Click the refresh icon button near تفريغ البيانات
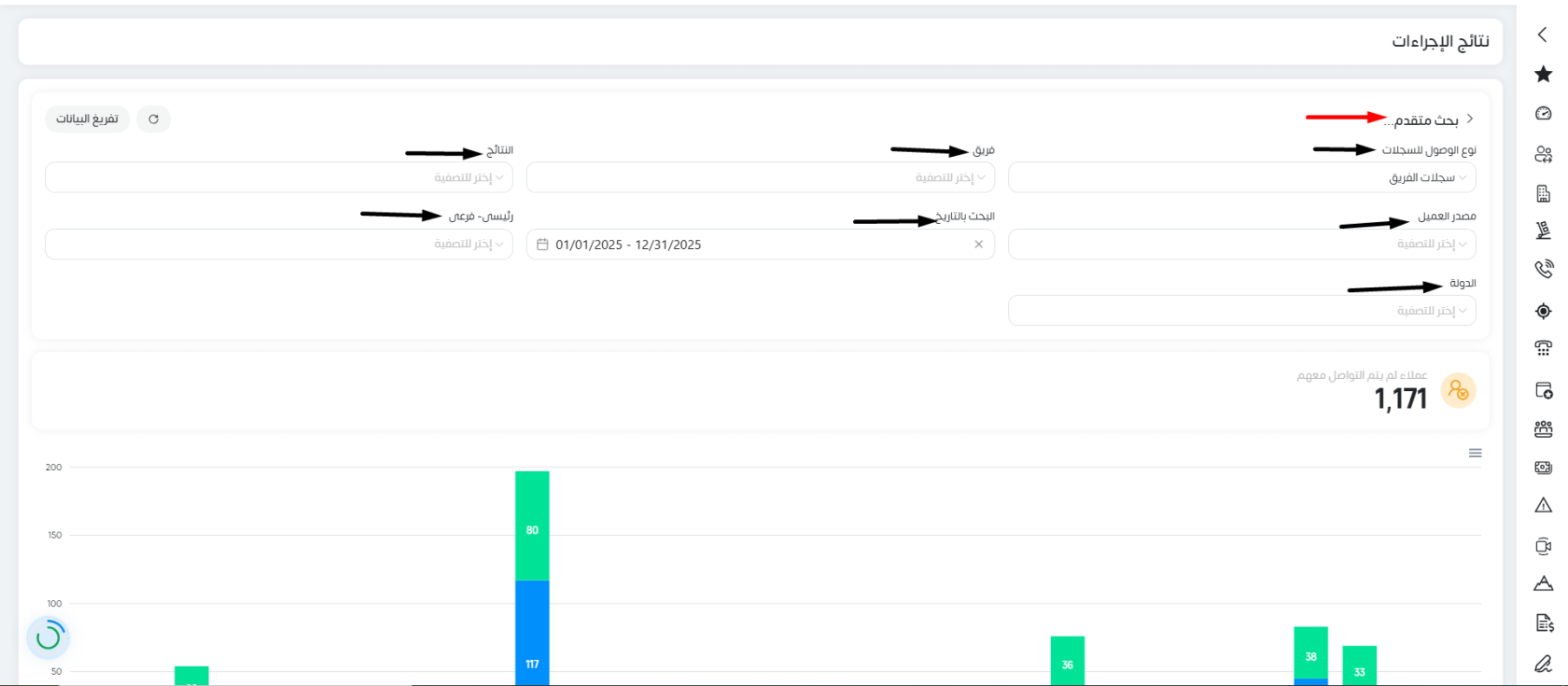The width and height of the screenshot is (1568, 686). (153, 119)
